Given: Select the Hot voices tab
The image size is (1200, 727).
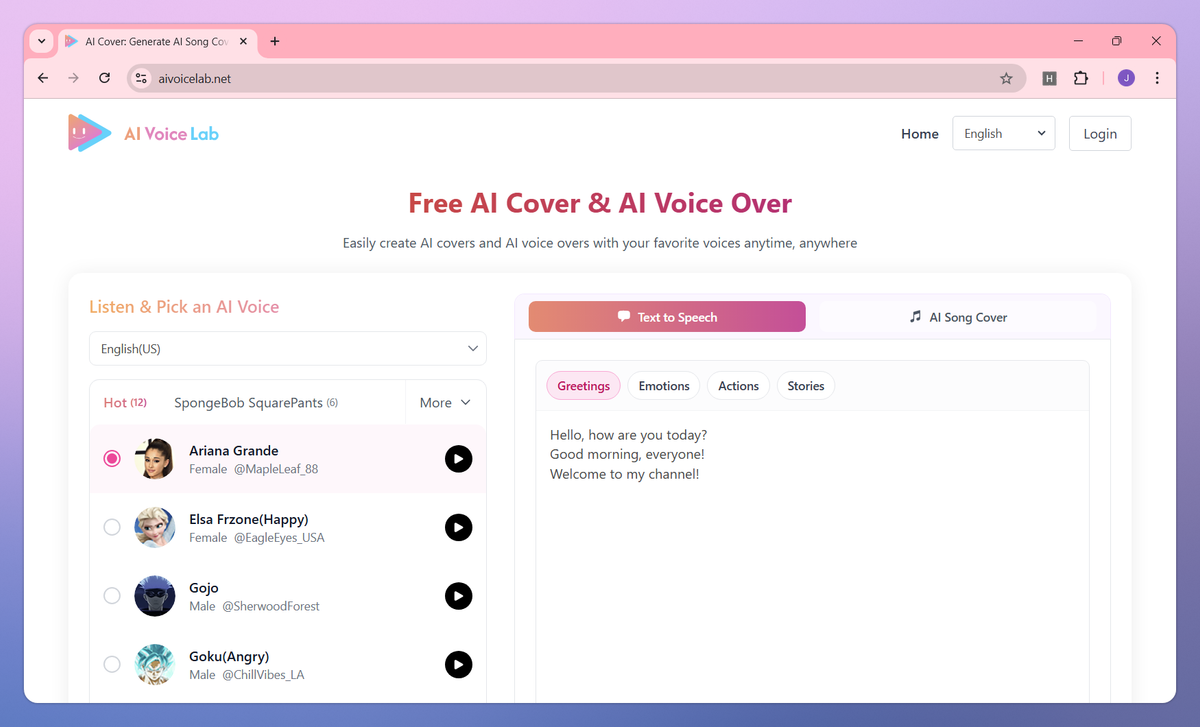Looking at the screenshot, I should click(125, 402).
